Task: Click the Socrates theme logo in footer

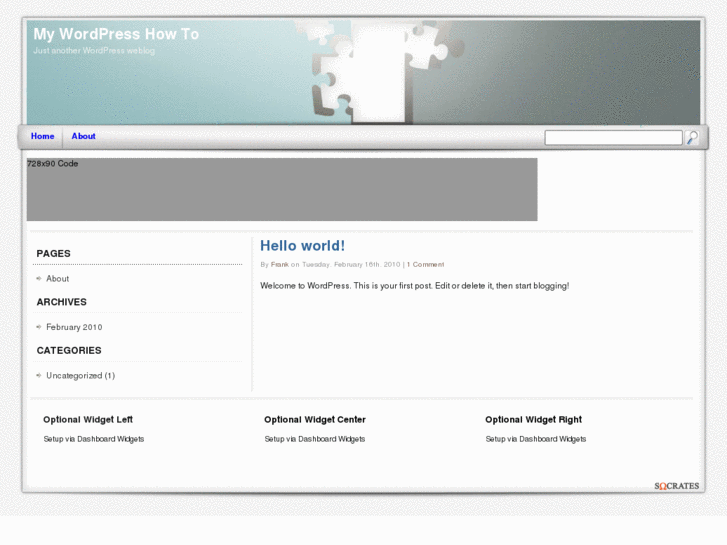Action: (676, 486)
